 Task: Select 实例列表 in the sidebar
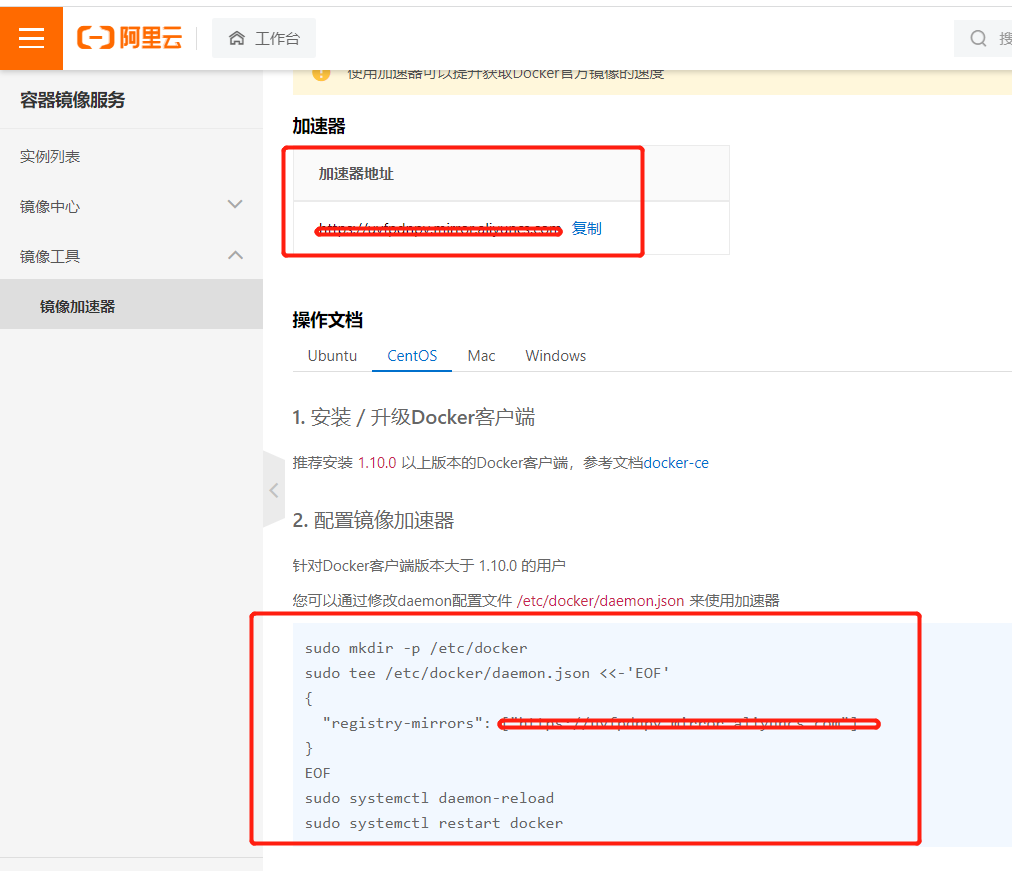click(x=50, y=157)
